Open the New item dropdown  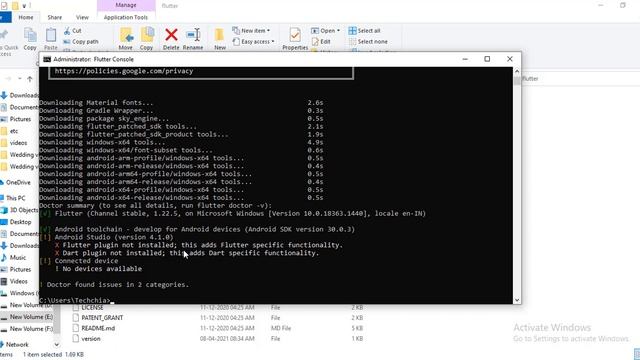pos(251,31)
